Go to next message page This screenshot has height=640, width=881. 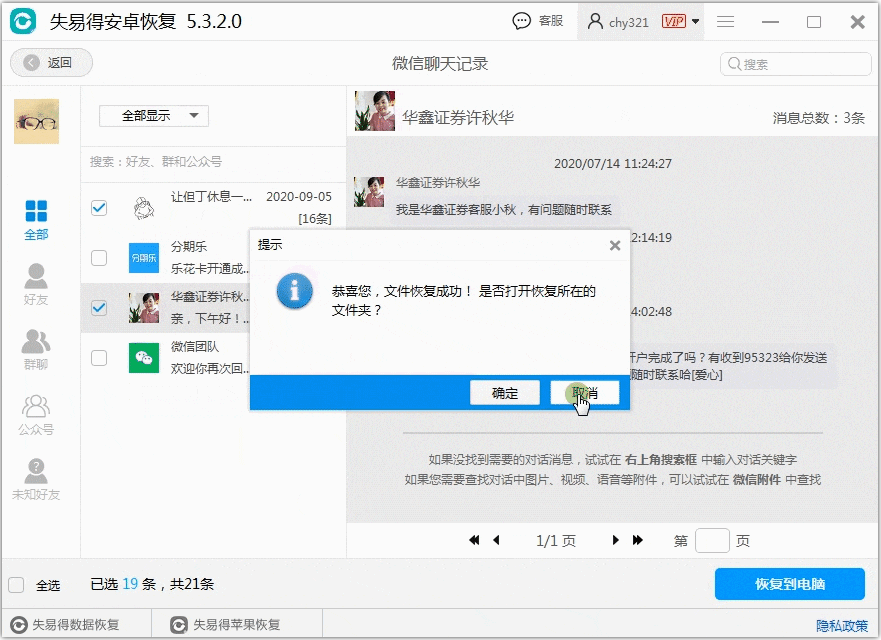click(x=616, y=541)
